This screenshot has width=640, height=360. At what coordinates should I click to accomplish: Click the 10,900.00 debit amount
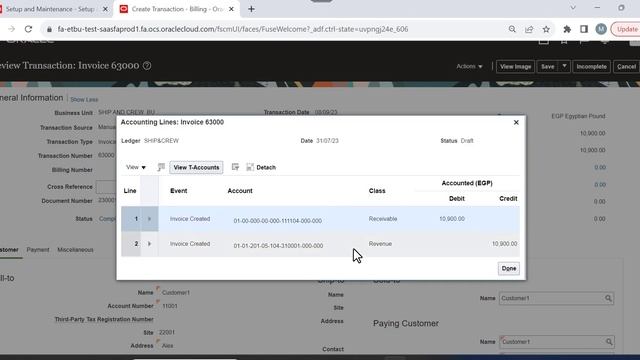click(452, 219)
